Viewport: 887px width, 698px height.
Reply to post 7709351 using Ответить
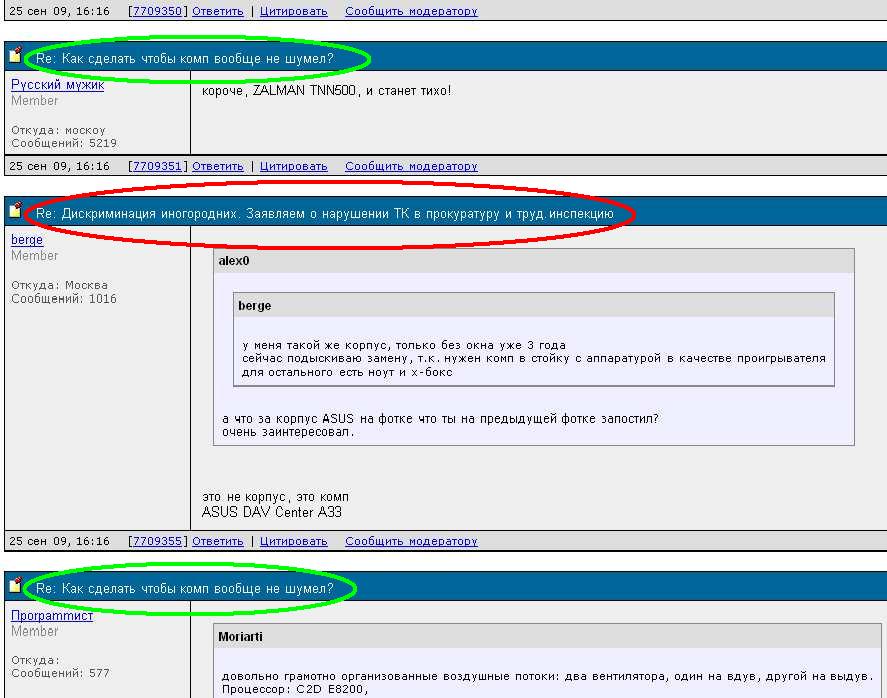[218, 166]
